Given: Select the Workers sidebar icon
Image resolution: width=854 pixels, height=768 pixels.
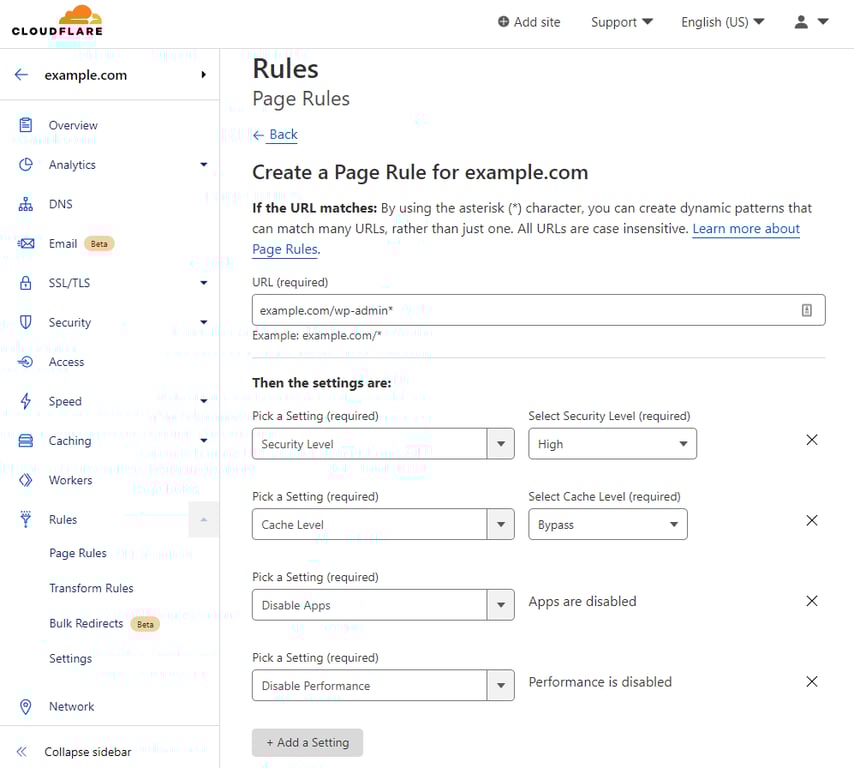Looking at the screenshot, I should pyautogui.click(x=27, y=480).
